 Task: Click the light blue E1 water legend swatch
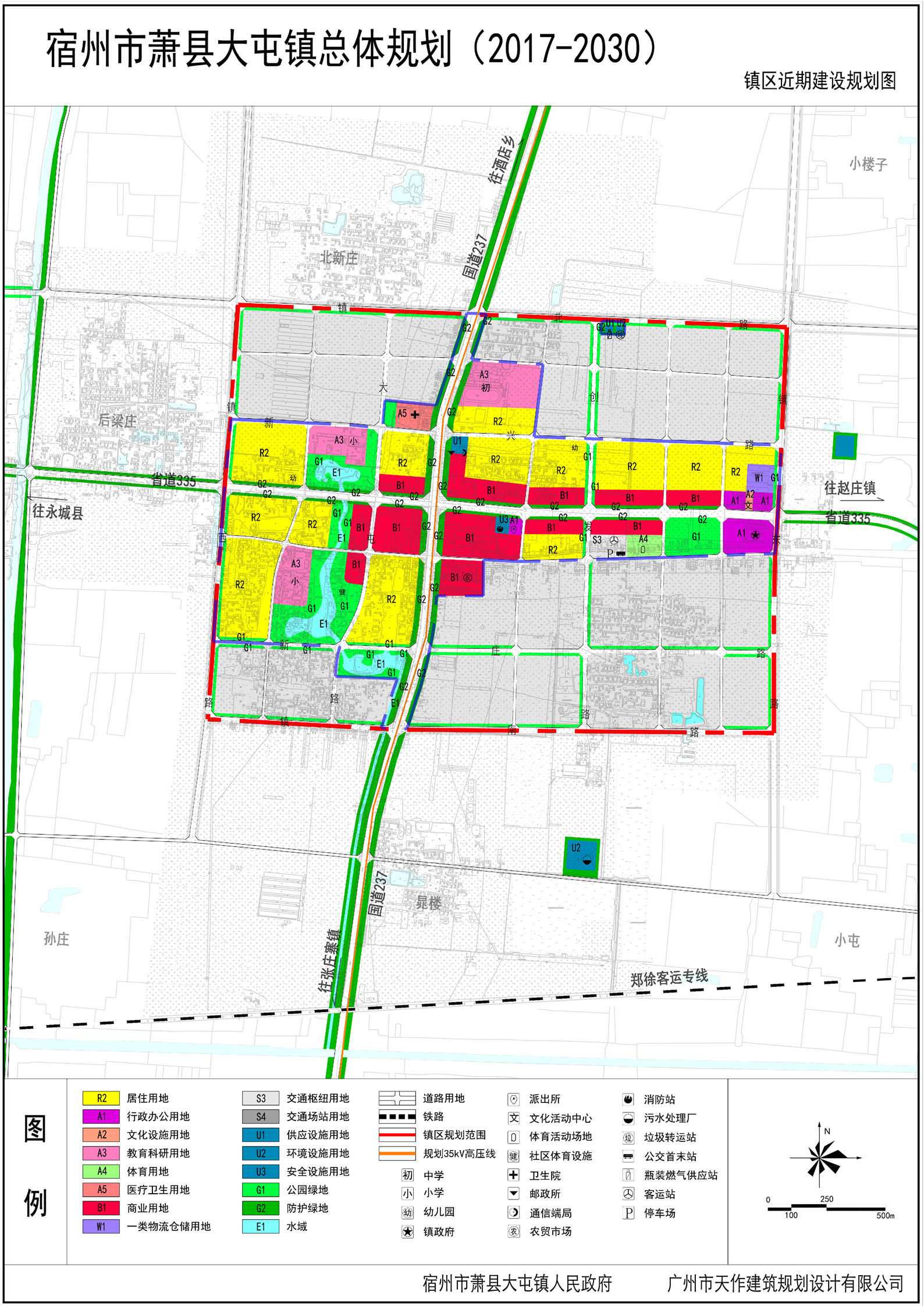[x=260, y=1226]
